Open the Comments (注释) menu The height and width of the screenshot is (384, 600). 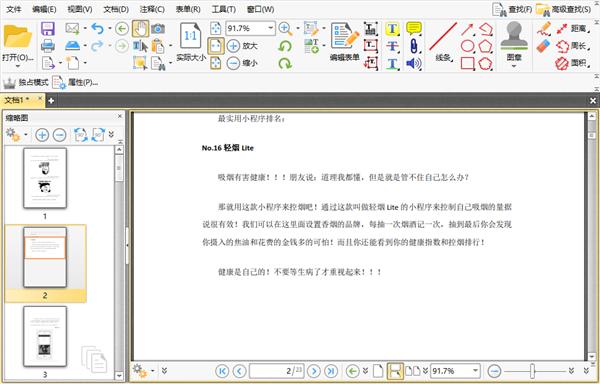click(152, 9)
